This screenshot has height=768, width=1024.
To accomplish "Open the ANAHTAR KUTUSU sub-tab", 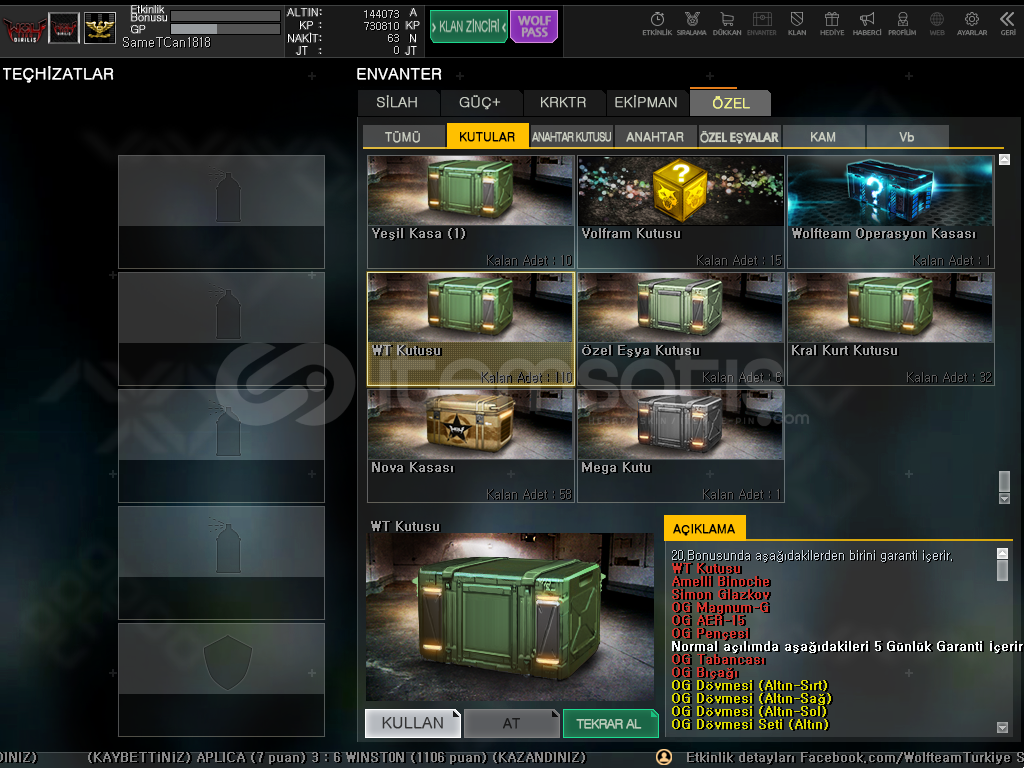I will 571,136.
